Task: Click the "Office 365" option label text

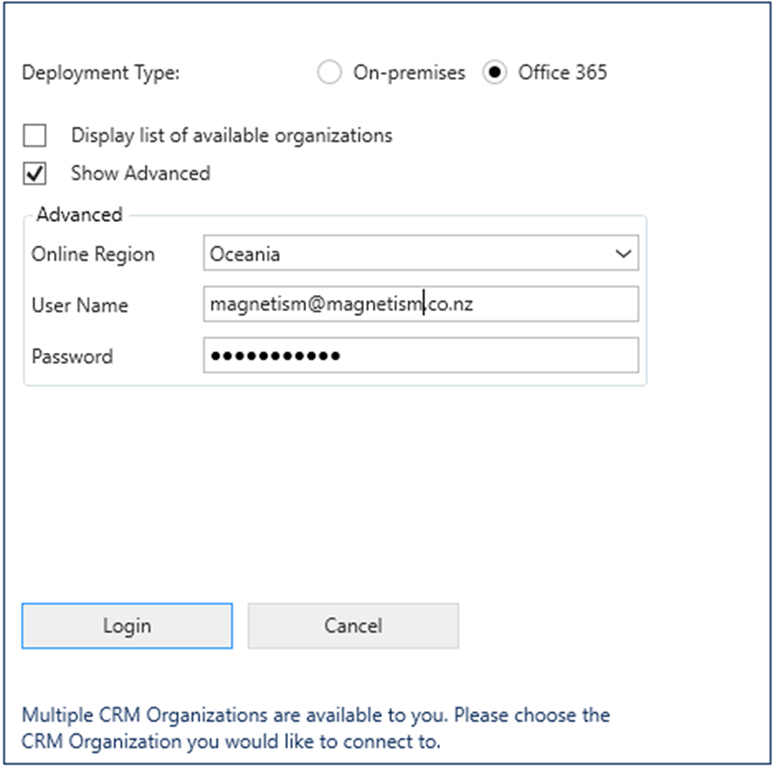Action: 562,73
